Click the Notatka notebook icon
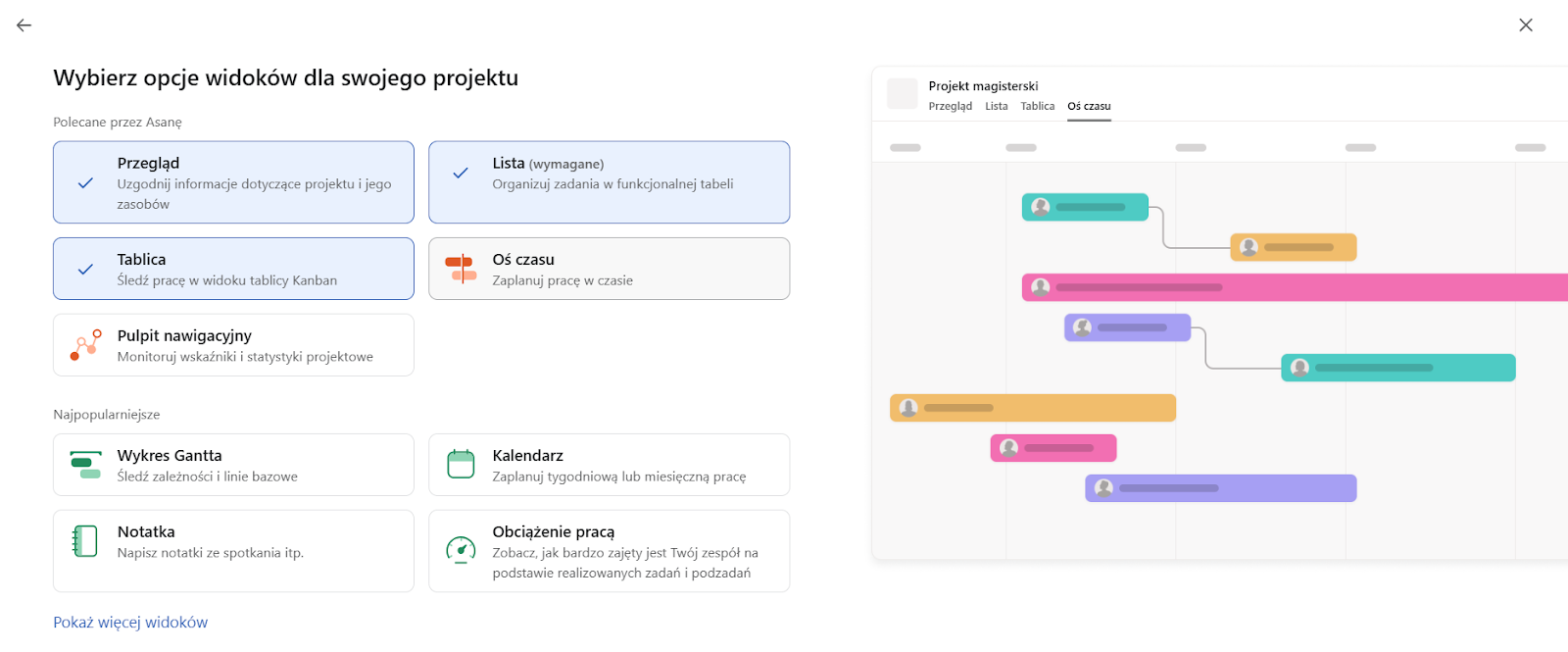Viewport: 1568px width, 652px height. click(85, 541)
